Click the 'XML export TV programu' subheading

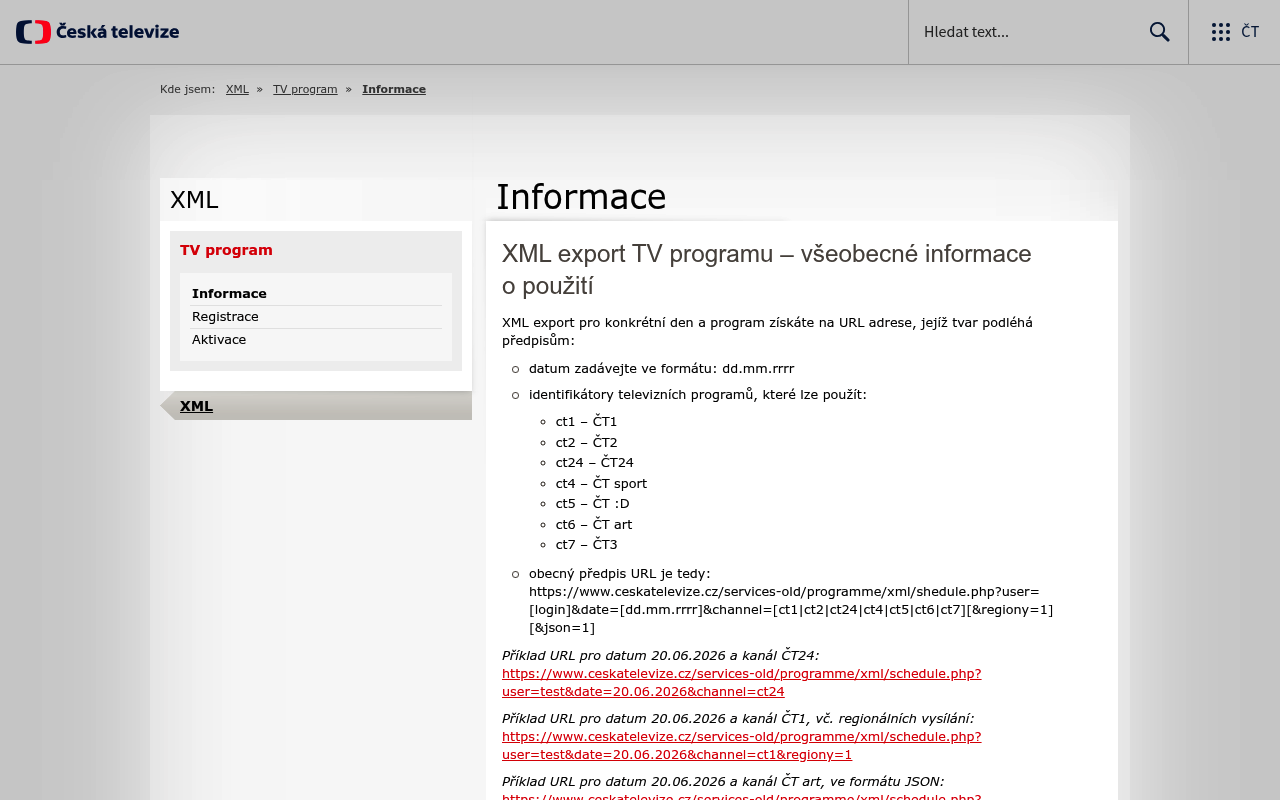tap(766, 269)
